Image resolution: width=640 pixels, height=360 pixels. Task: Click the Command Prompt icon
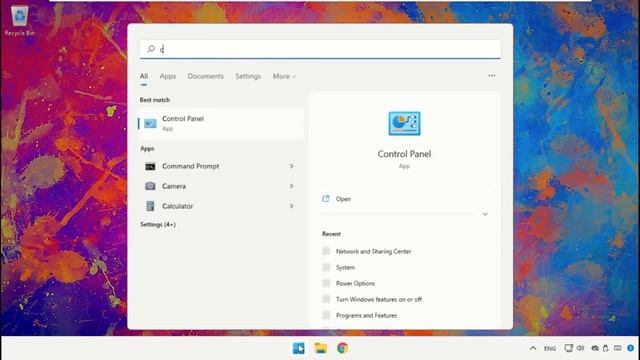point(150,167)
